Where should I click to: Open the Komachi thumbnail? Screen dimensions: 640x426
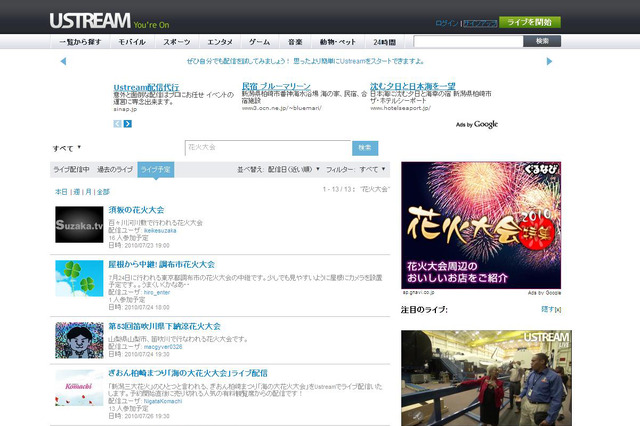[x=79, y=388]
